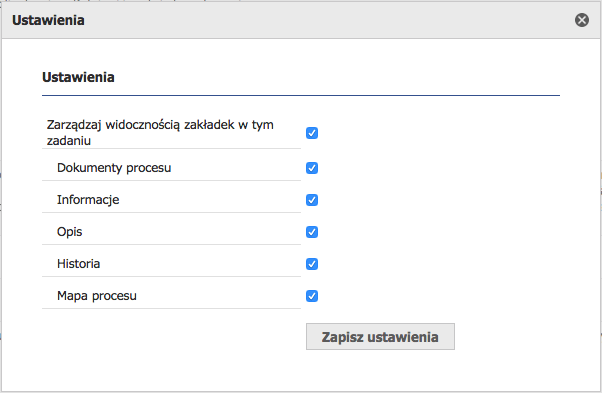This screenshot has height=393, width=602.
Task: Select the Informacje label text
Action: 88,200
